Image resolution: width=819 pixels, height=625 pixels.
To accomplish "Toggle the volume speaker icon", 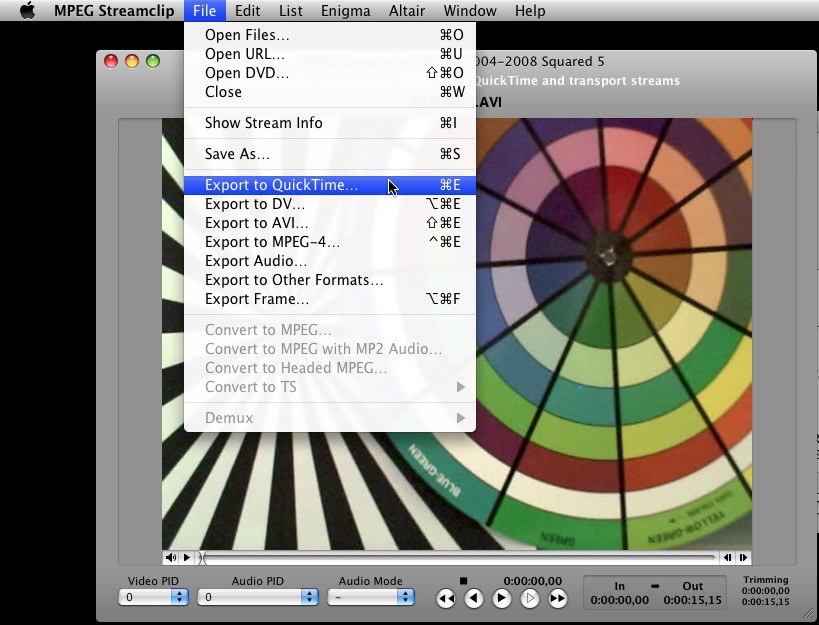I will coord(171,558).
